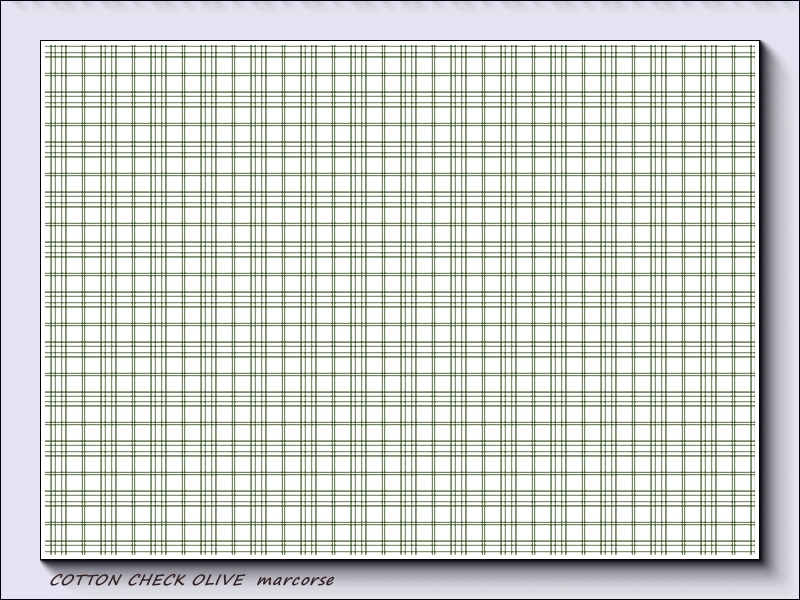Click the lavender margin left of the swatch

point(20,300)
